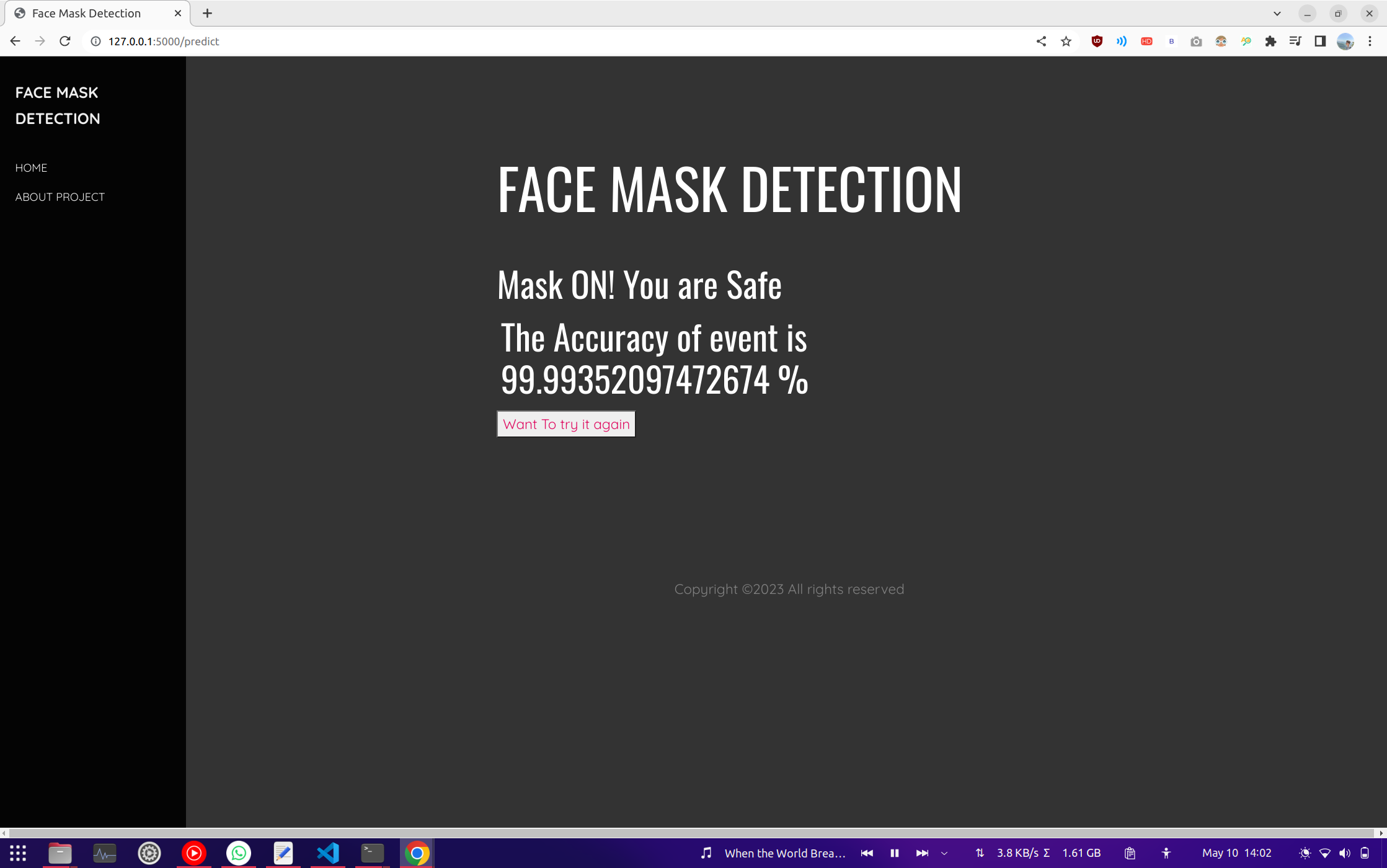Select the HOME menu item

point(31,167)
